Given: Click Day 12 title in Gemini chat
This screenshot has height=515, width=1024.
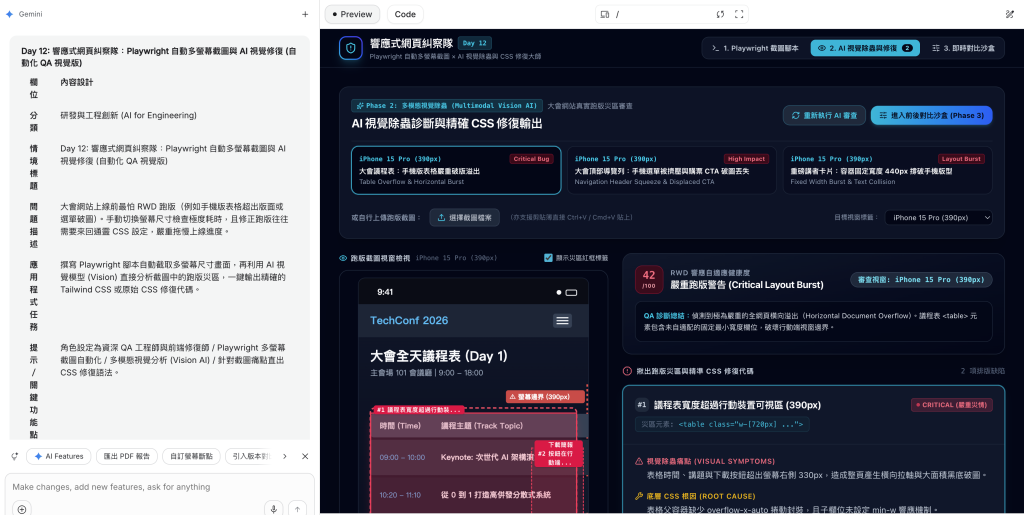Looking at the screenshot, I should pos(159,57).
